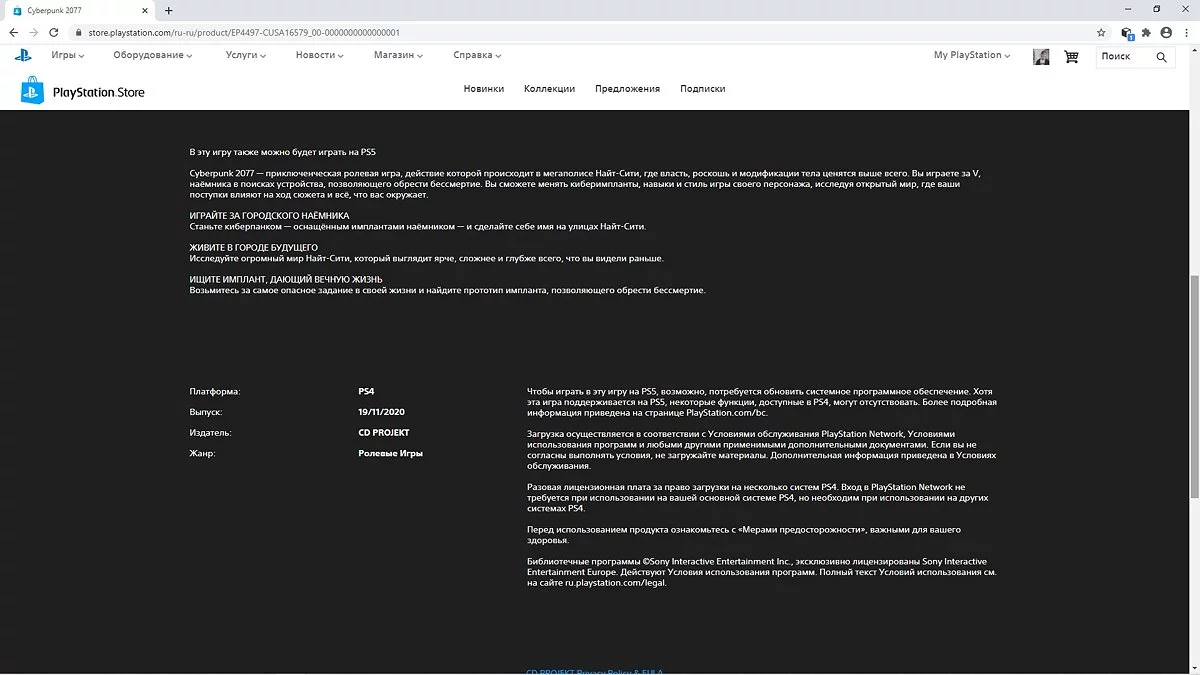The image size is (1200, 675).
Task: Click the Издатель: label
Action: coord(210,433)
